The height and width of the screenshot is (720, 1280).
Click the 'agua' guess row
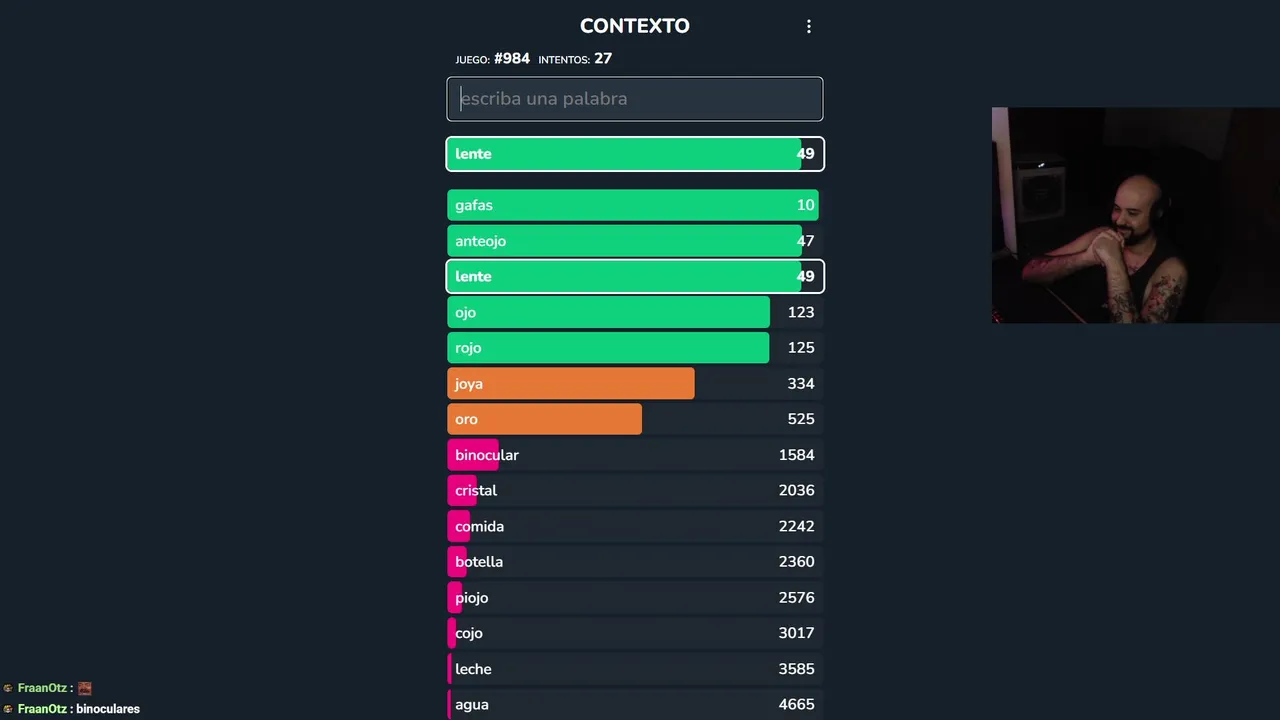point(634,704)
